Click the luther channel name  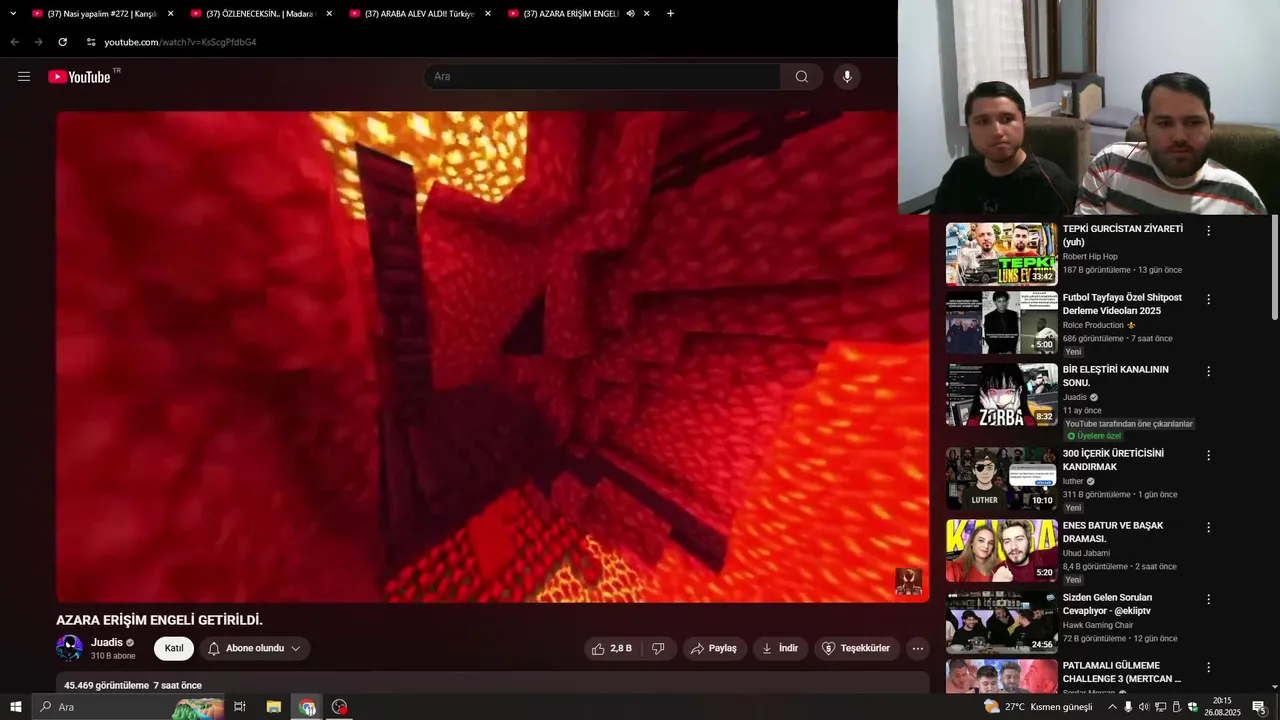coord(1073,481)
